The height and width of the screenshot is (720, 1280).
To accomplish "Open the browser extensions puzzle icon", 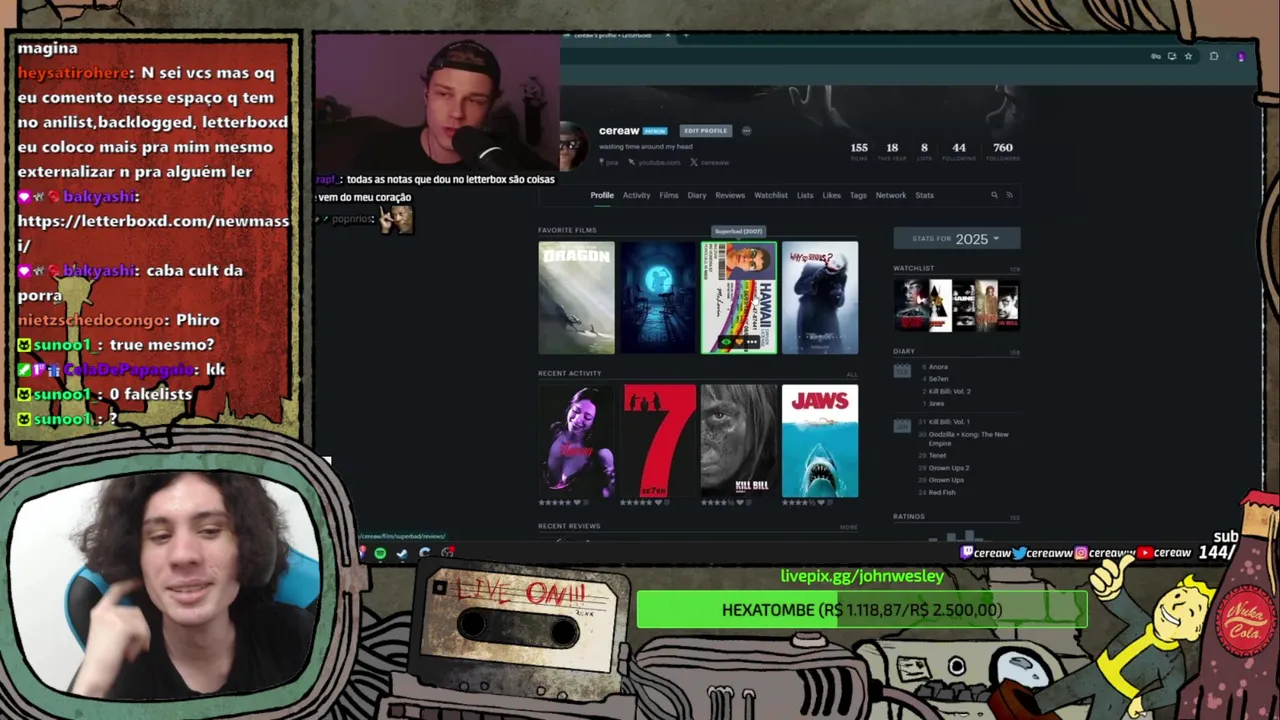I will pos(1214,56).
